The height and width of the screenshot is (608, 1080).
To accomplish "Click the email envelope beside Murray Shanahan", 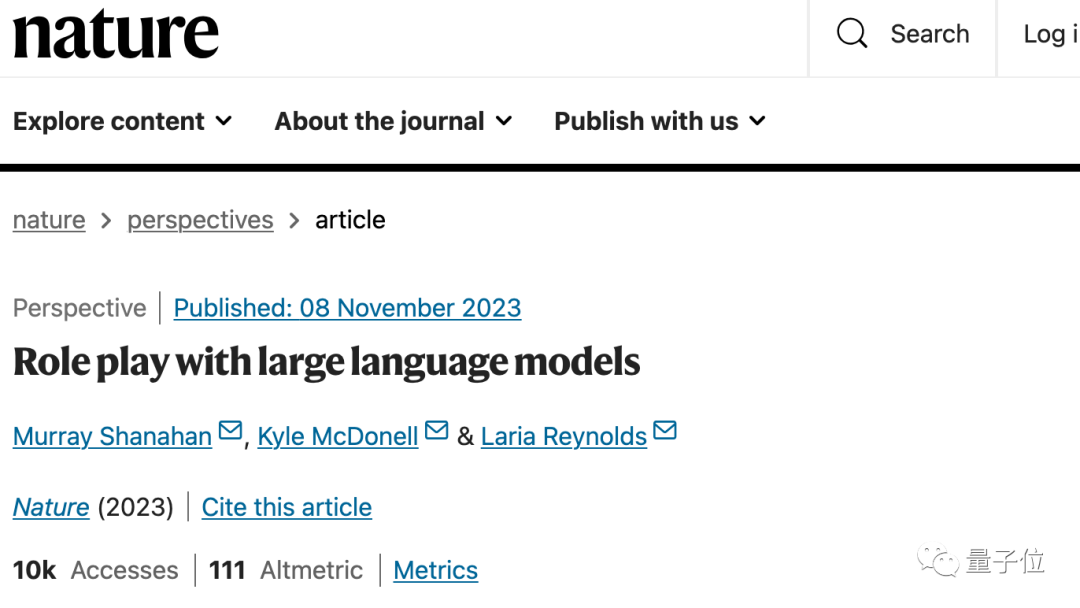I will point(230,431).
